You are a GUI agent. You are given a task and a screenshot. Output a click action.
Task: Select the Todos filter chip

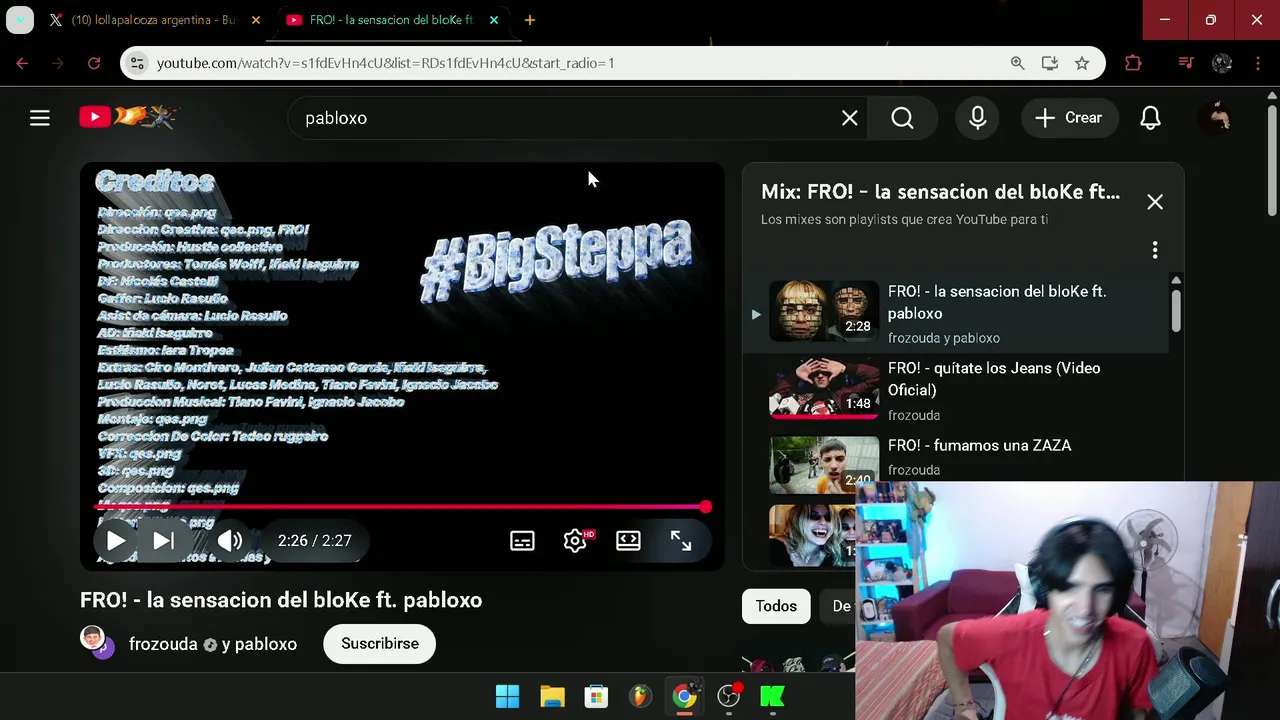tap(776, 606)
